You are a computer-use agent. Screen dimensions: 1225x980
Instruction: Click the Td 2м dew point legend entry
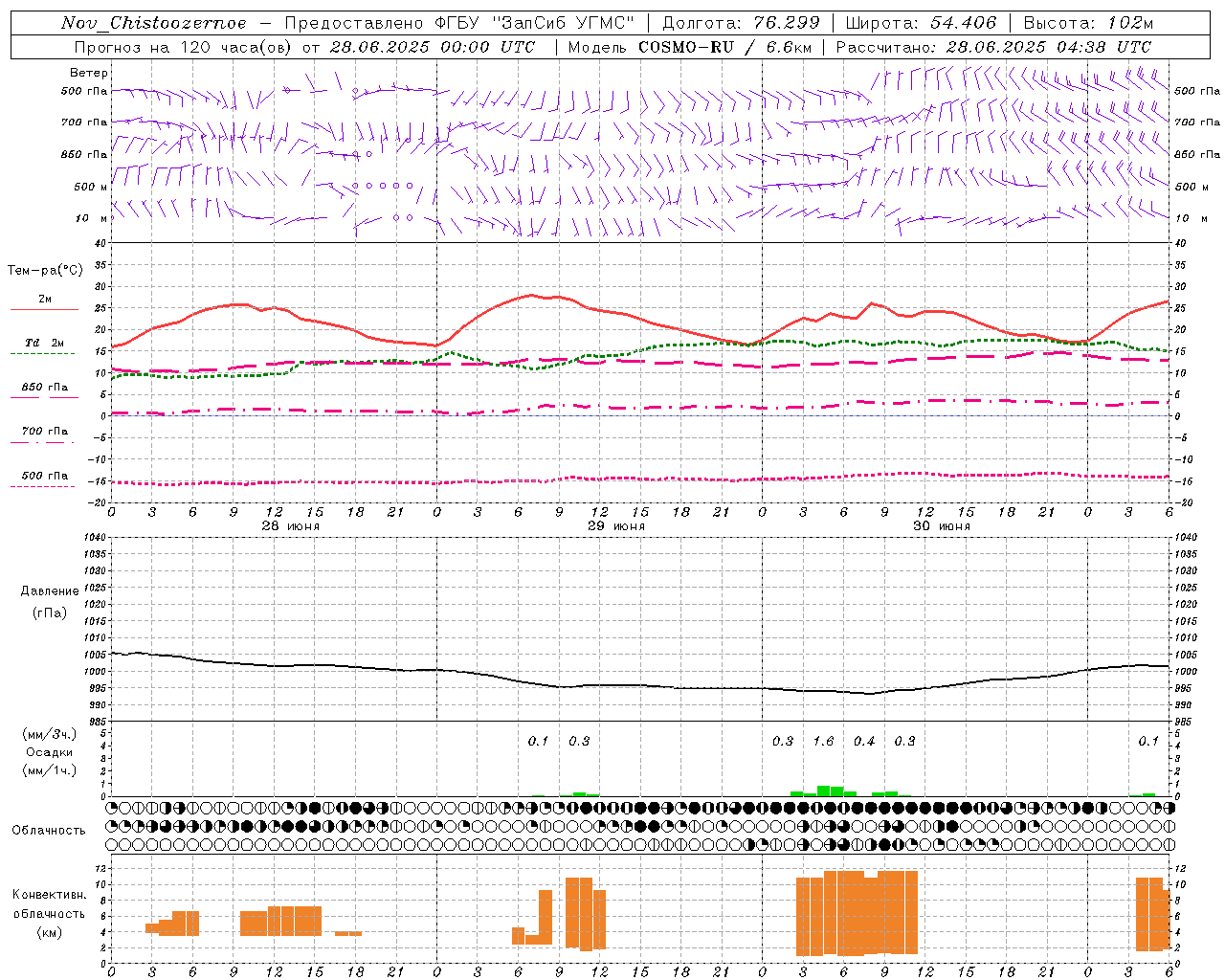(x=45, y=343)
